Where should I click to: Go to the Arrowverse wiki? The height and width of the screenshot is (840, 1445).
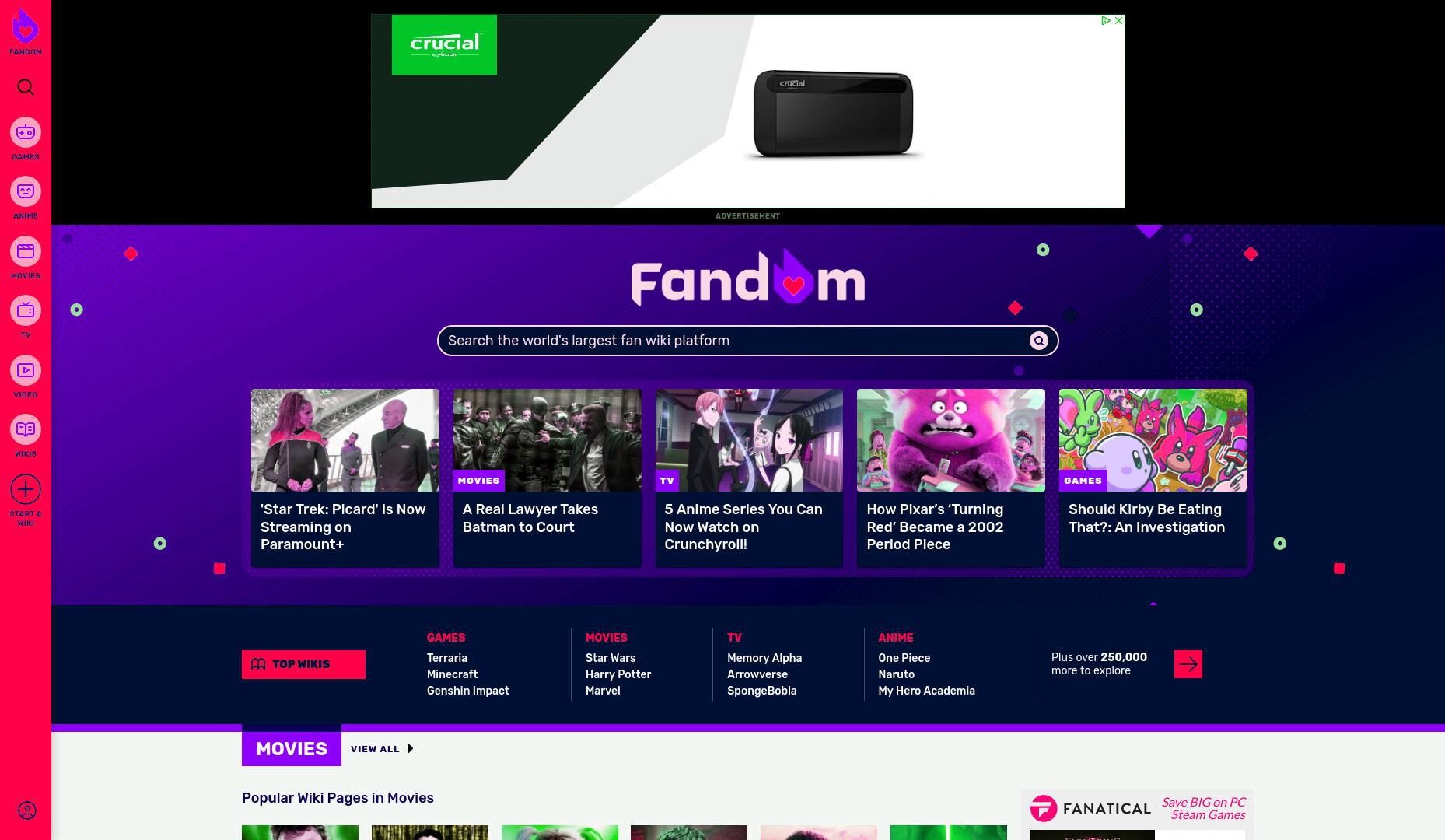[757, 674]
